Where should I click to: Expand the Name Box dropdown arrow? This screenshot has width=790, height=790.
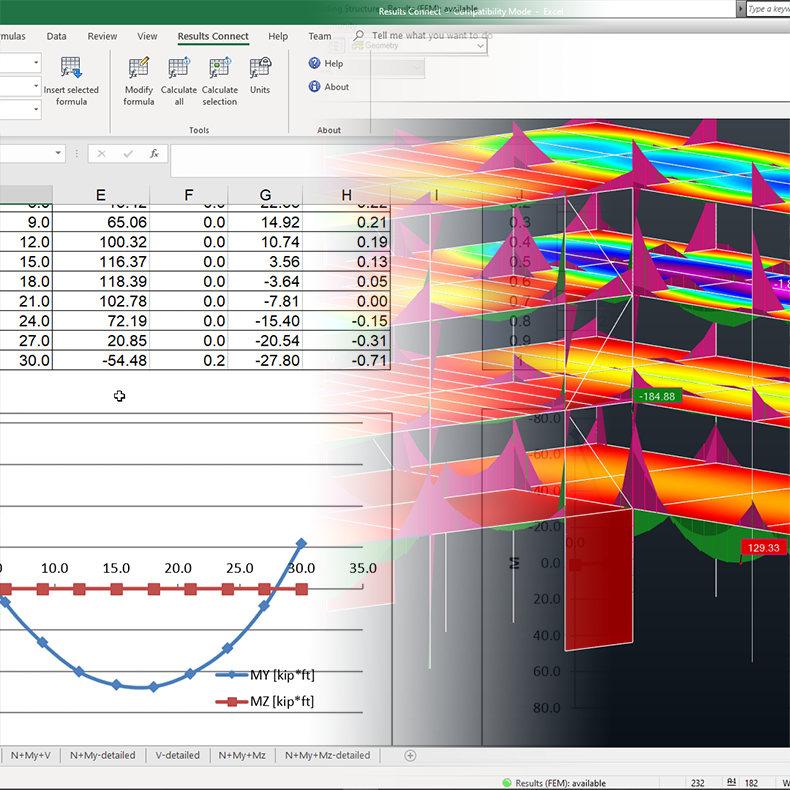tap(59, 154)
